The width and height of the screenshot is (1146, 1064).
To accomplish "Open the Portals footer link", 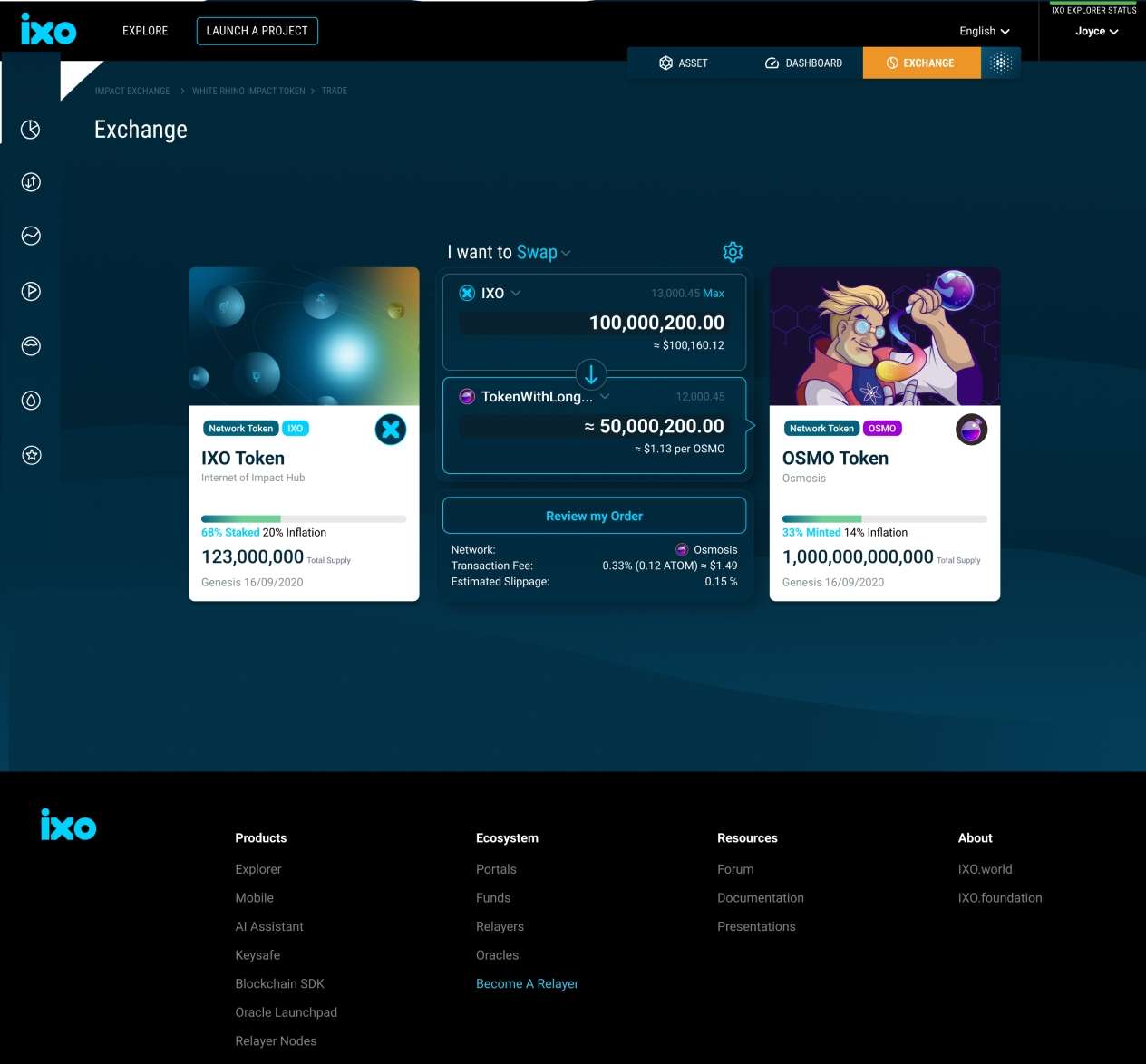I will (496, 869).
